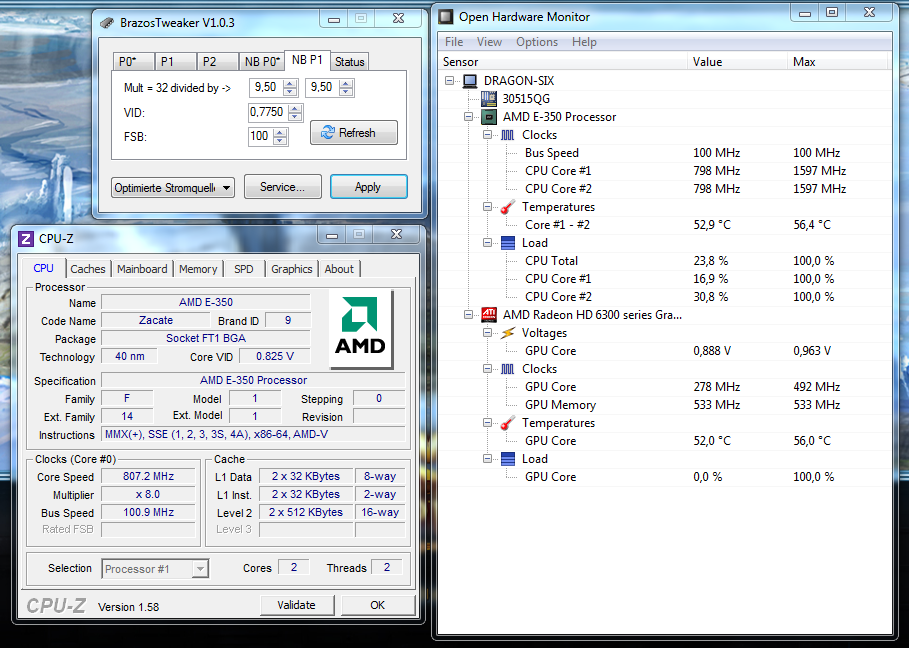The image size is (909, 648).
Task: Collapse the CPU Clocks group
Action: (488, 135)
